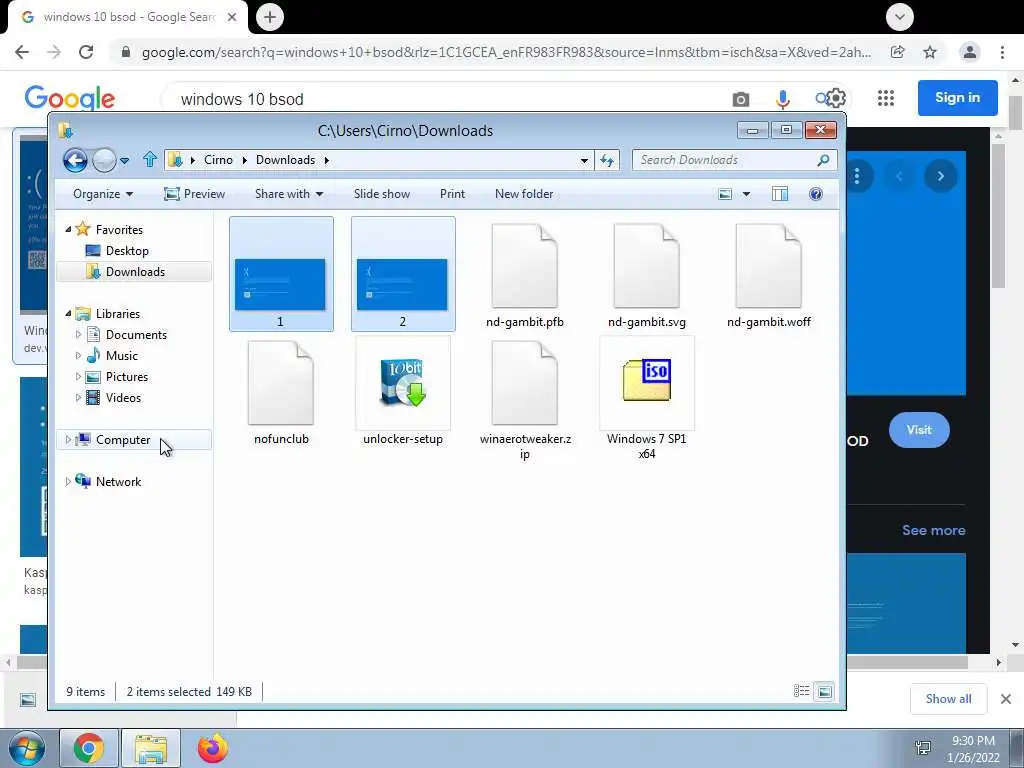Switch to large icons view in status bar
This screenshot has width=1024, height=768.
click(824, 691)
